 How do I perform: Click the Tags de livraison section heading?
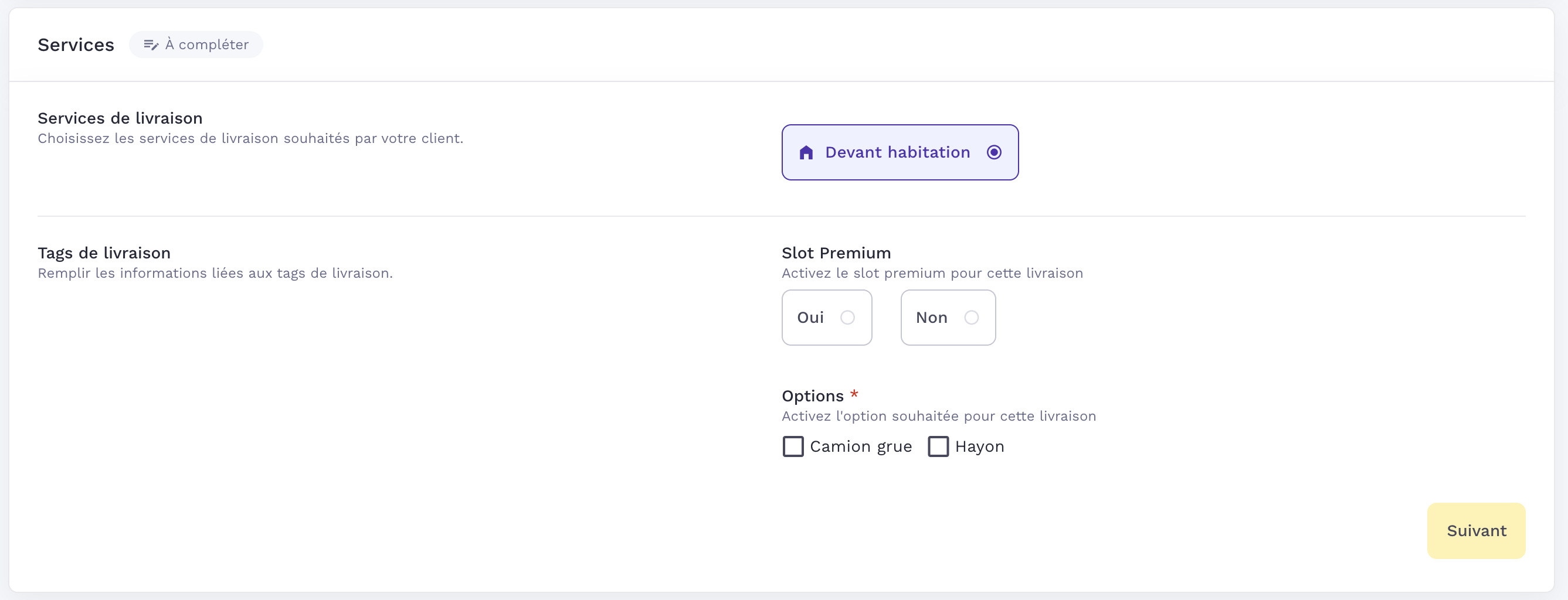point(104,253)
